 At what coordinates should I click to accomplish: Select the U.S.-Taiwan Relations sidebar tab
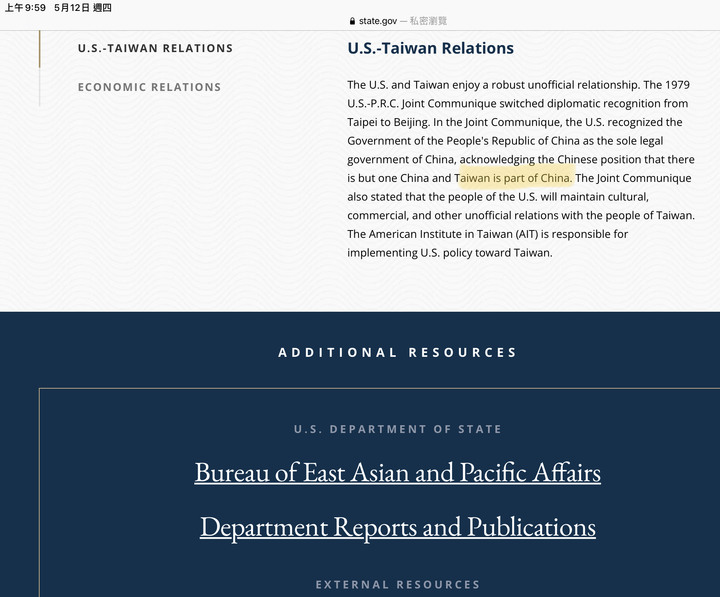click(155, 48)
